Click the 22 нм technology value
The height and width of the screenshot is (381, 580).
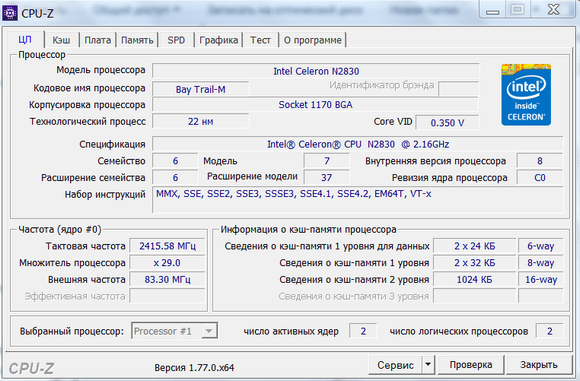coord(200,121)
